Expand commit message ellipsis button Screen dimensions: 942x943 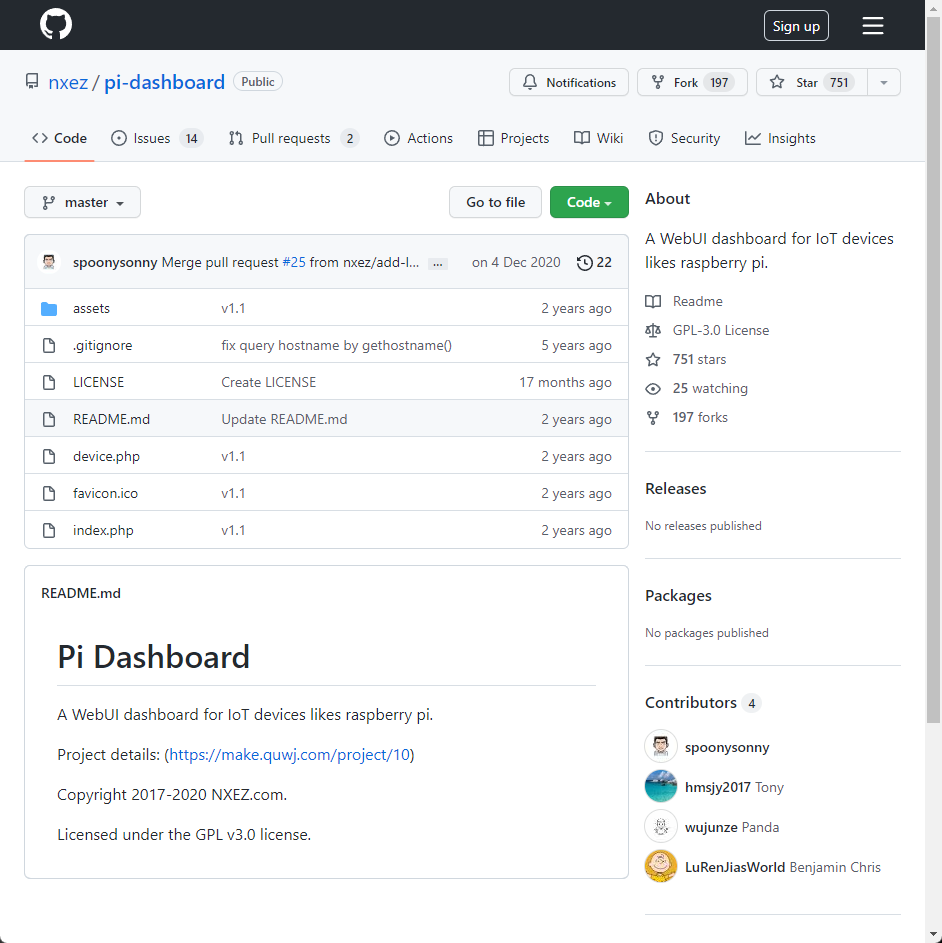(x=438, y=263)
